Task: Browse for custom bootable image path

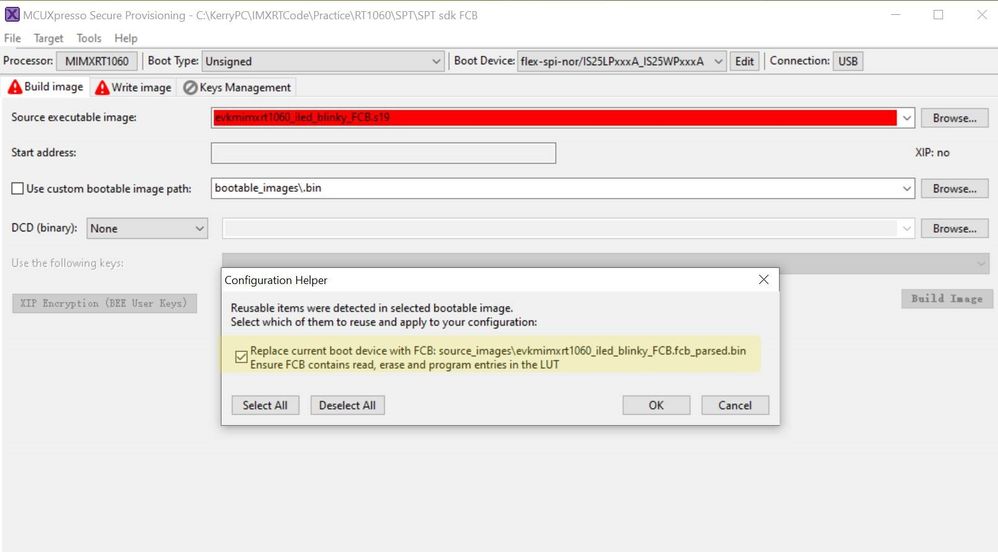Action: point(954,188)
